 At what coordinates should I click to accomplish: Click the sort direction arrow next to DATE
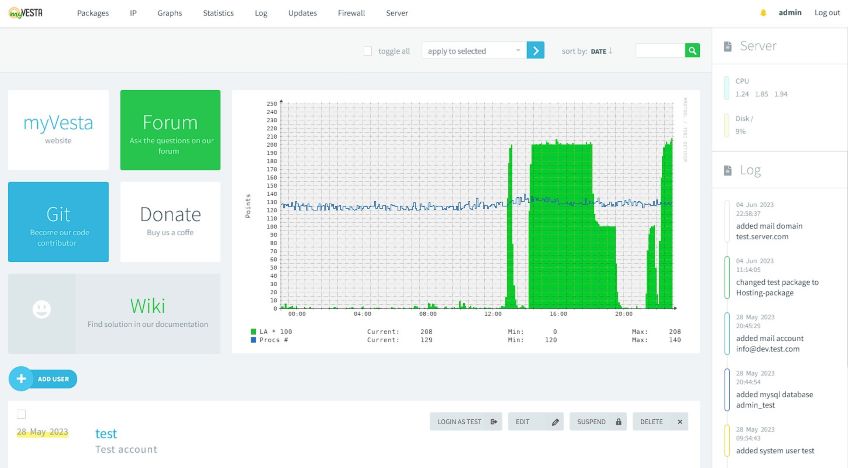tap(611, 50)
